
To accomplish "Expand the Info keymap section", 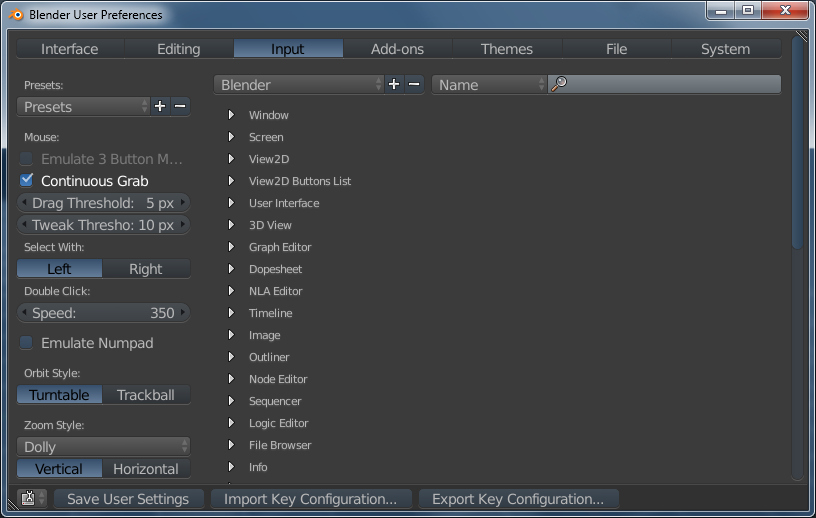I will coord(231,466).
